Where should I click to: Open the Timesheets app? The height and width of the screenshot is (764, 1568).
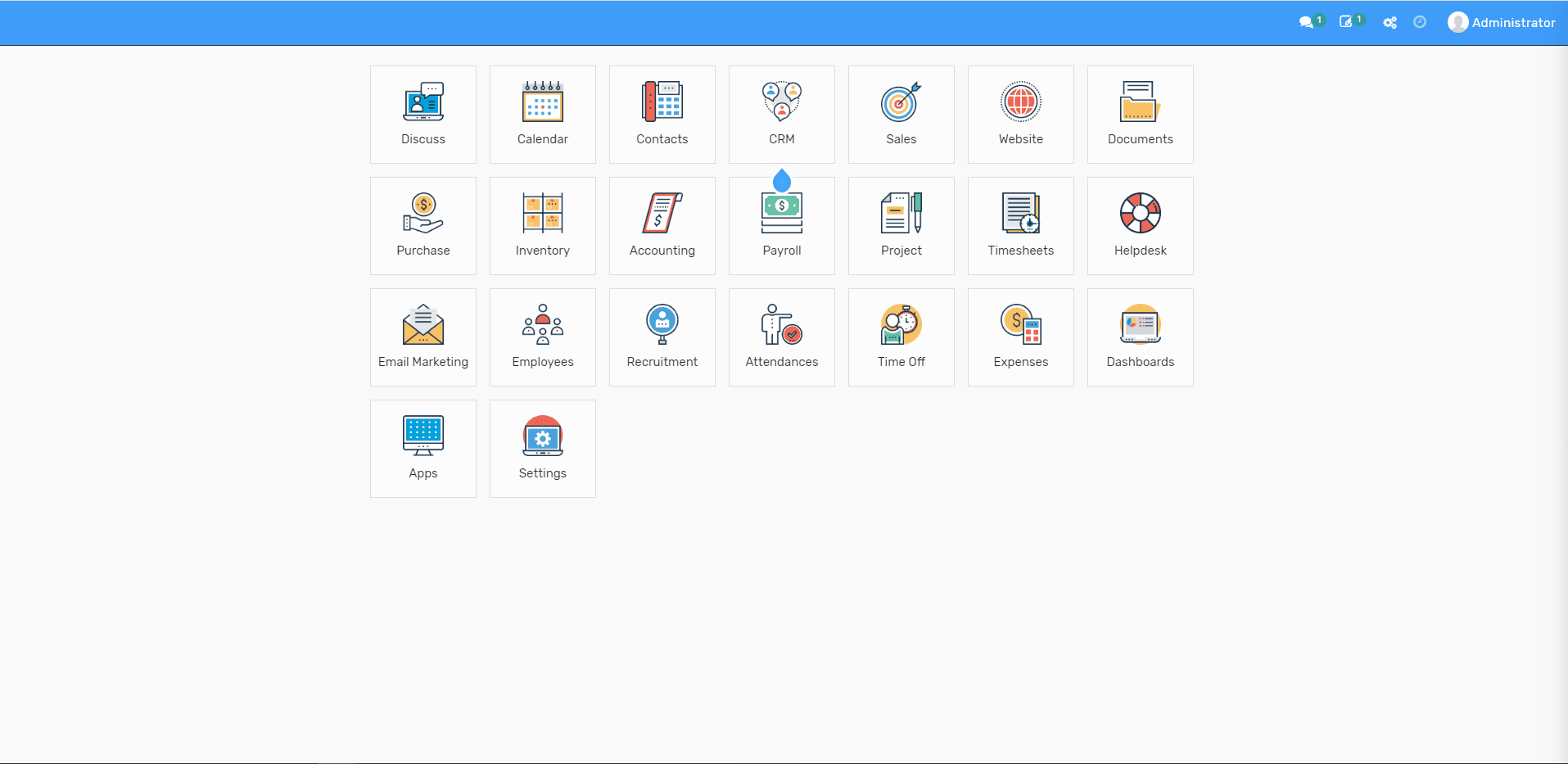point(1020,226)
